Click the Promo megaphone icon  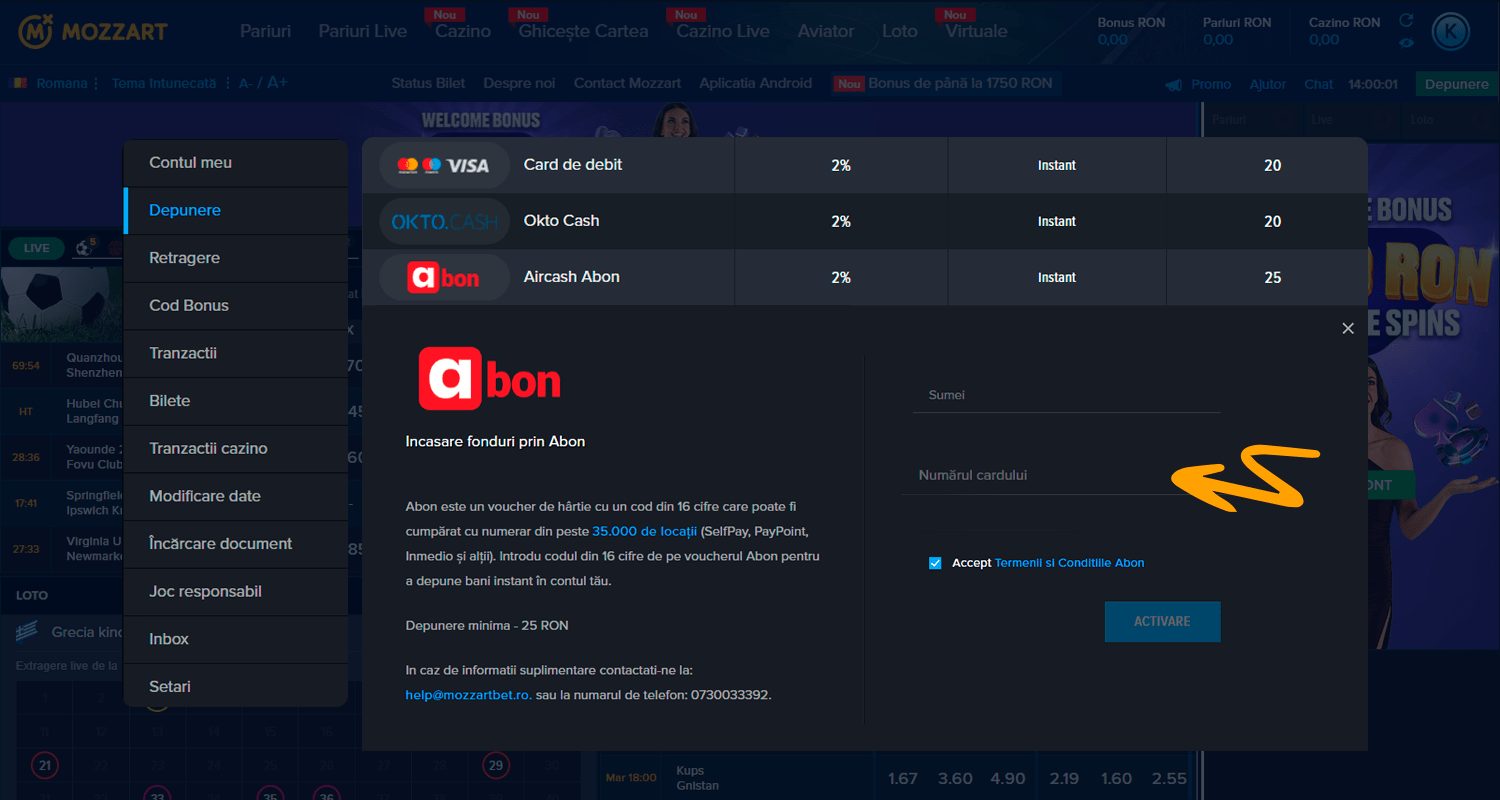[x=1172, y=84]
